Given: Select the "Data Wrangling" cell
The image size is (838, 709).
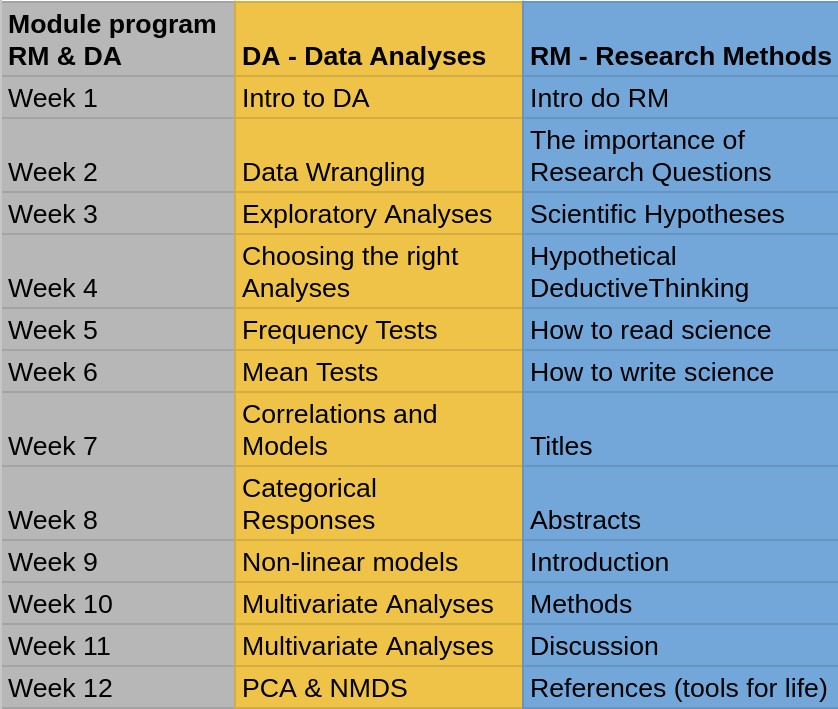Looking at the screenshot, I should coord(378,156).
